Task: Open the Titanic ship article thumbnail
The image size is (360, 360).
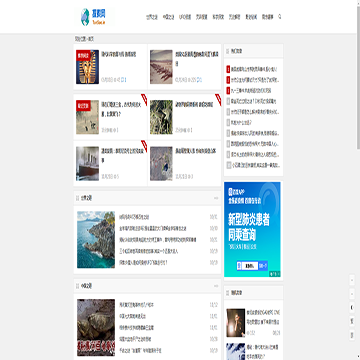Action: 87,164
